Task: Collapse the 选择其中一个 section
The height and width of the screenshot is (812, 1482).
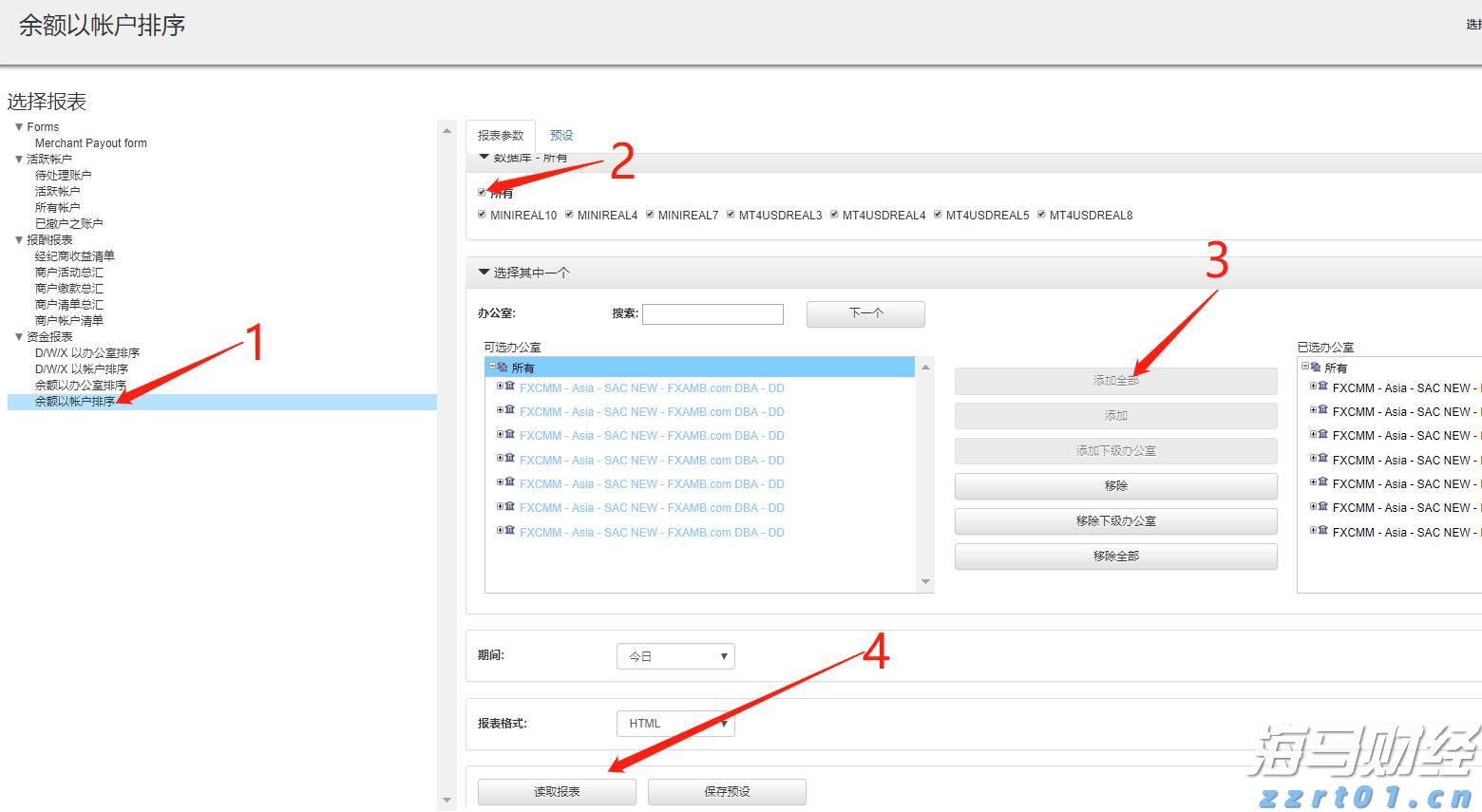Action: [x=484, y=272]
